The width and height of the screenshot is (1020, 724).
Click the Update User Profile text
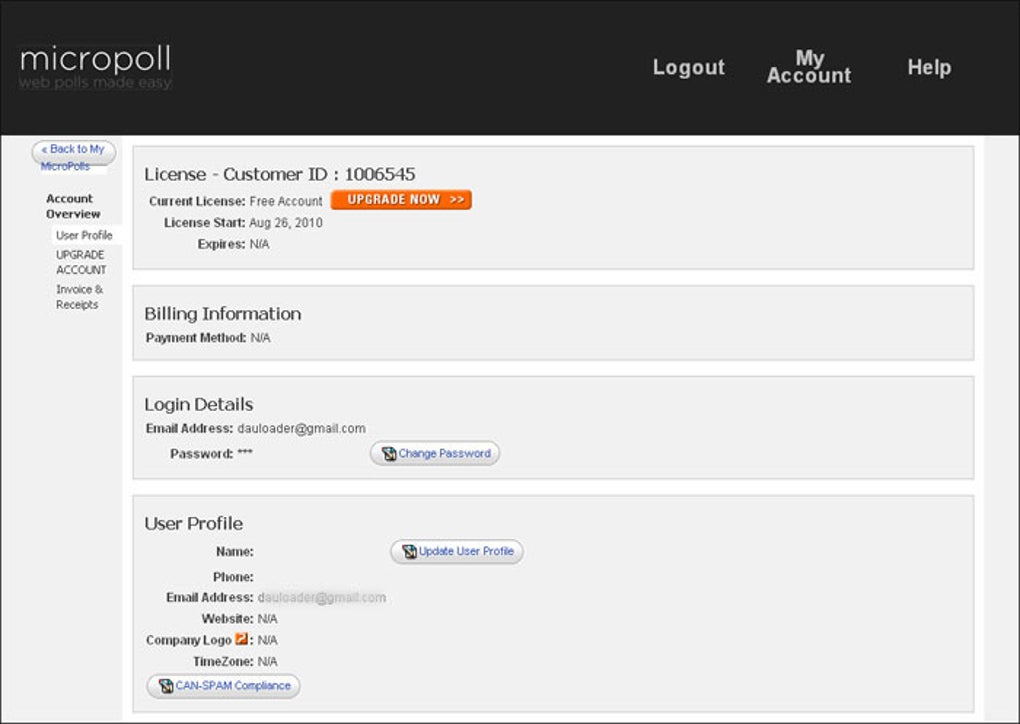click(466, 551)
